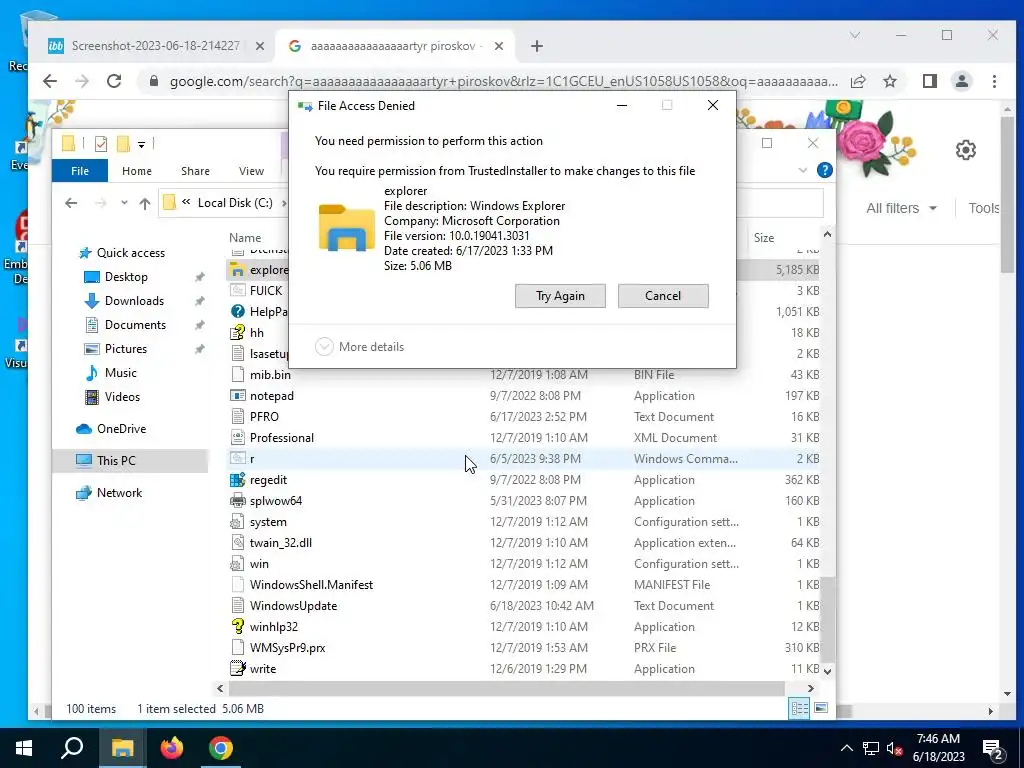Switch to the Screenshot-2023-06-18 Chrome tab

click(x=155, y=46)
